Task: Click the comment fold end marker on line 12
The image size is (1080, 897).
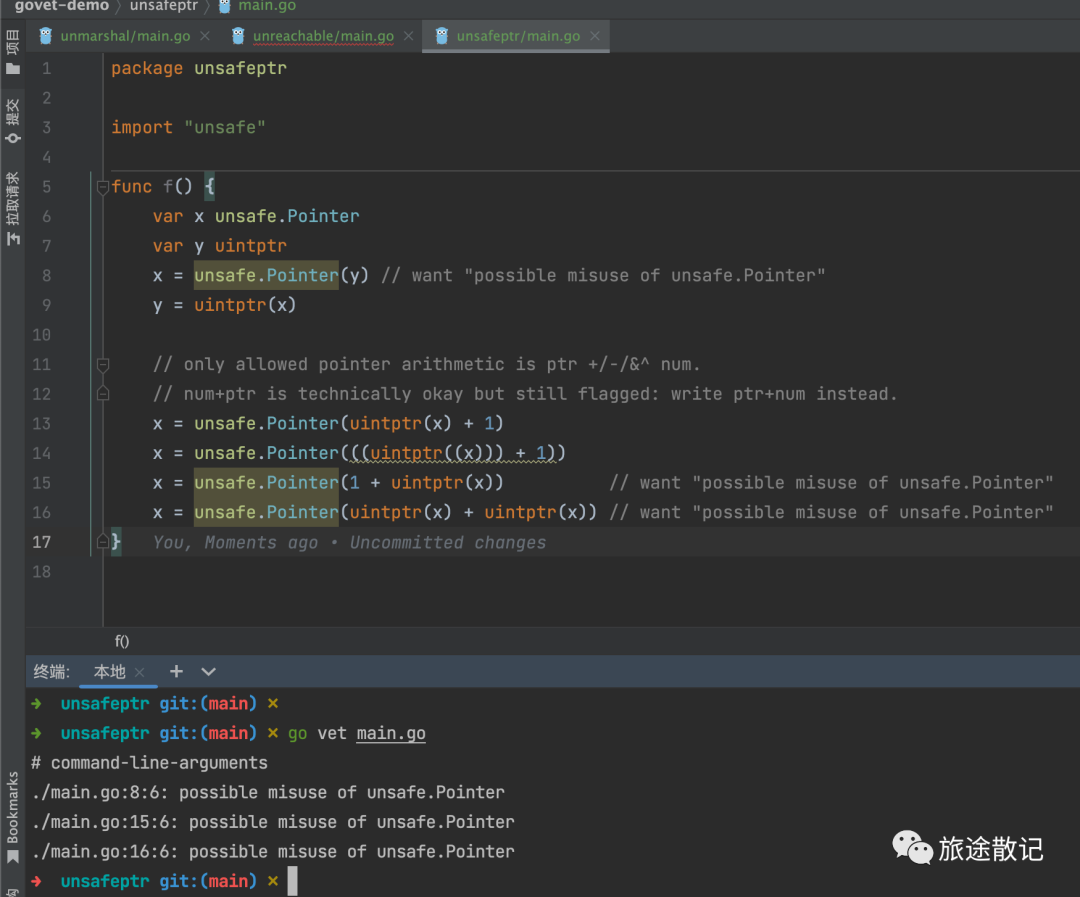Action: [x=103, y=394]
